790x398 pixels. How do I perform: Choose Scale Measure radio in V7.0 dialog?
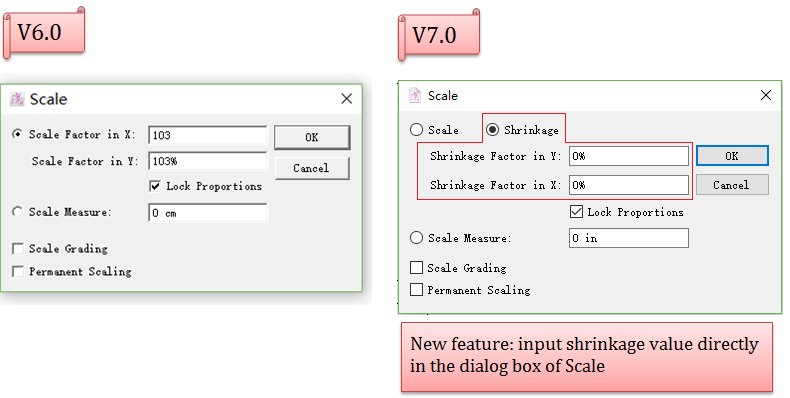(x=416, y=238)
